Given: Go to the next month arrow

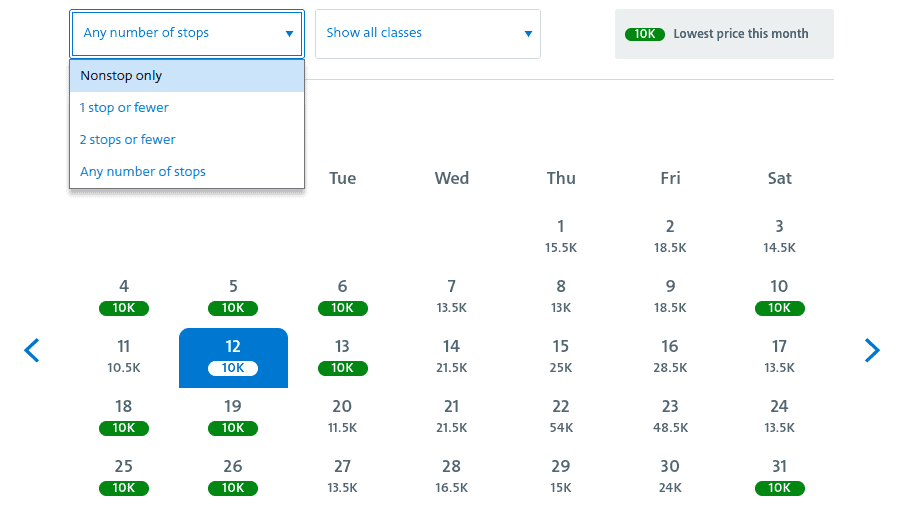Looking at the screenshot, I should pyautogui.click(x=872, y=350).
